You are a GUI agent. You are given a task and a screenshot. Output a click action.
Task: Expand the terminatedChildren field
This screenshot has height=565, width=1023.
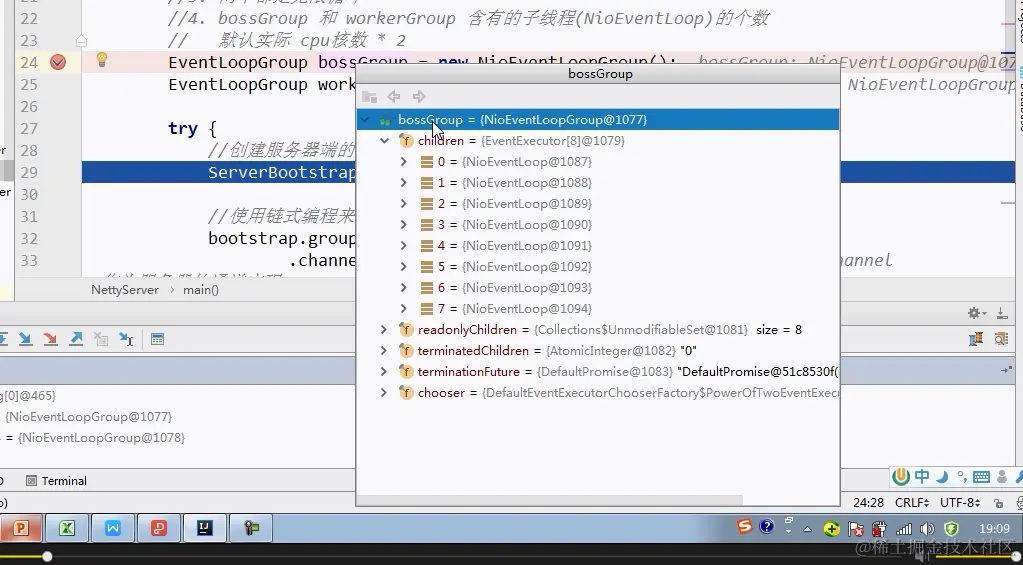pyautogui.click(x=384, y=350)
